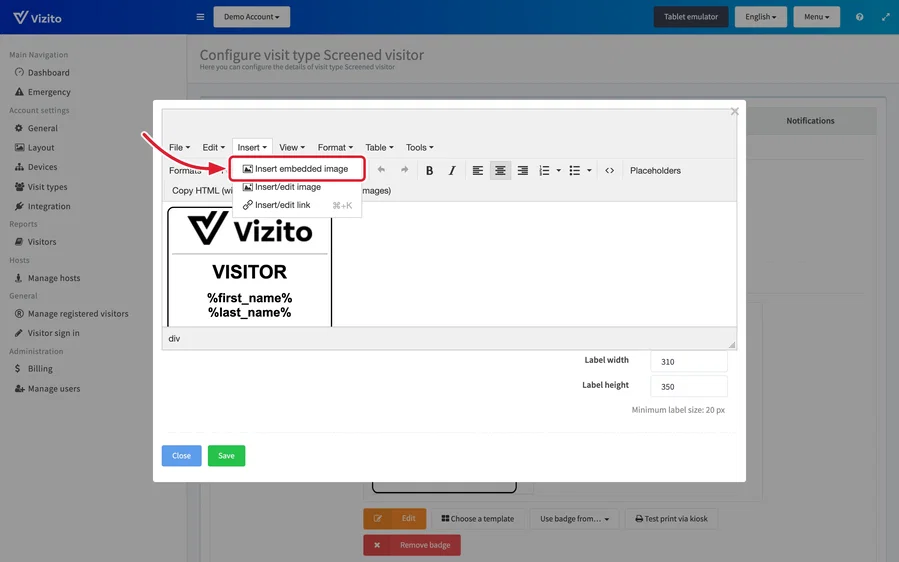Open Manage registered visitors in sidebar

71,314
